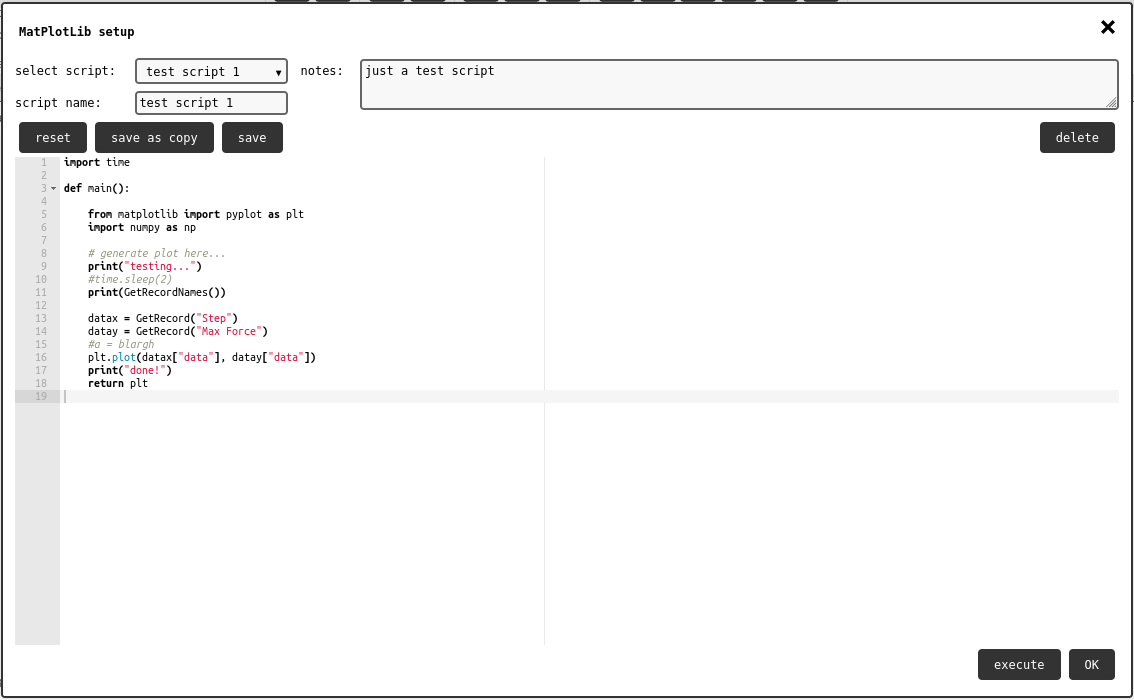
Task: Click the script name input field
Action: coord(211,103)
